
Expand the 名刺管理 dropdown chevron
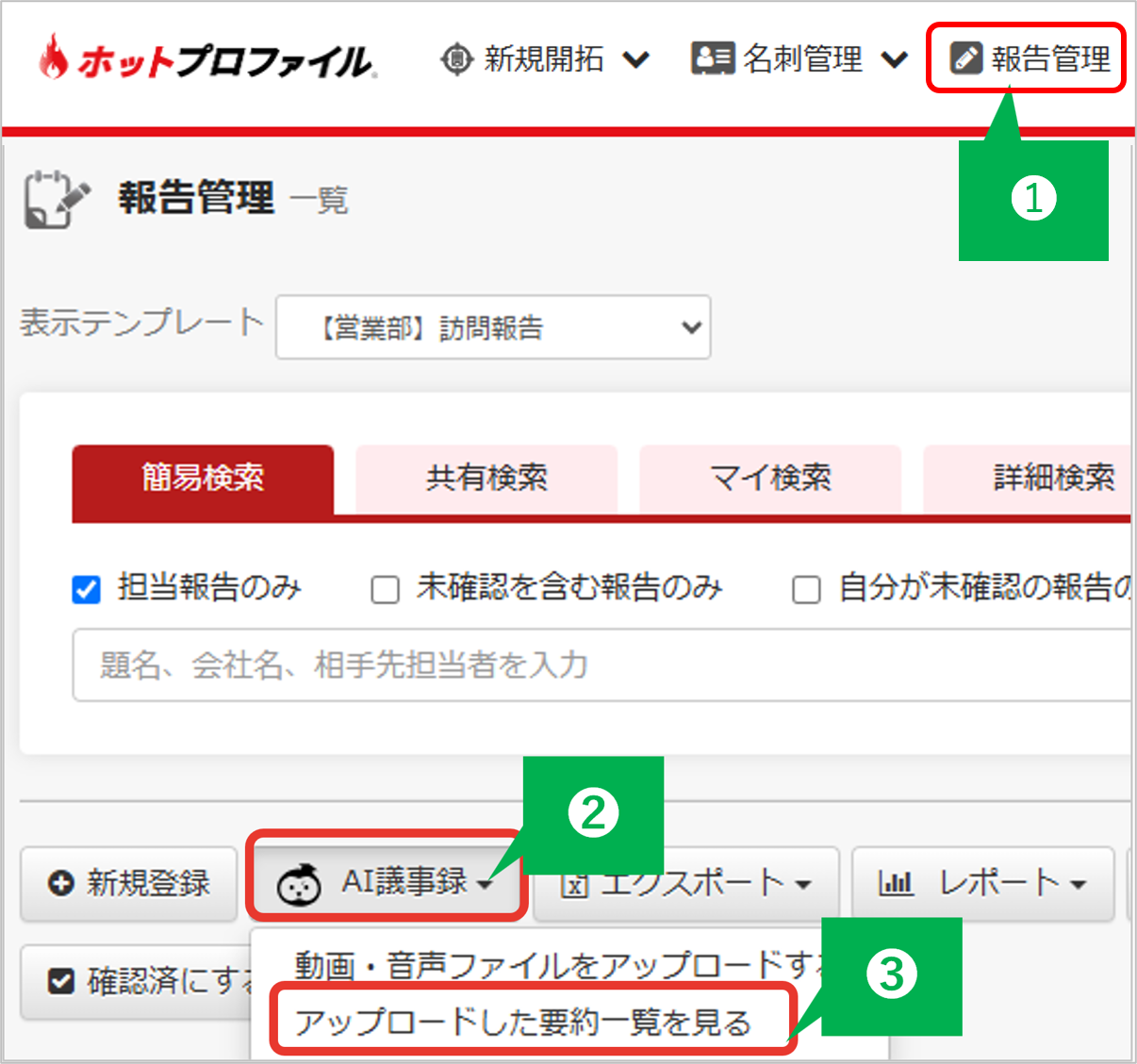pyautogui.click(x=895, y=60)
